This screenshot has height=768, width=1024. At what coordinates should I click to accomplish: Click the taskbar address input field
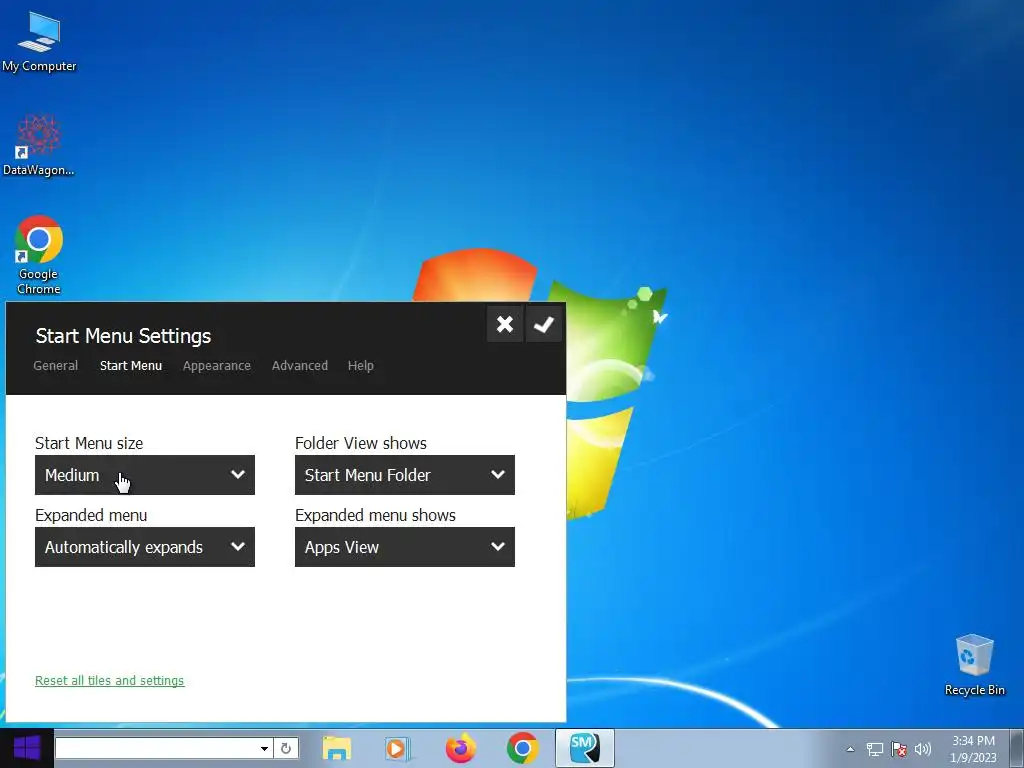157,748
